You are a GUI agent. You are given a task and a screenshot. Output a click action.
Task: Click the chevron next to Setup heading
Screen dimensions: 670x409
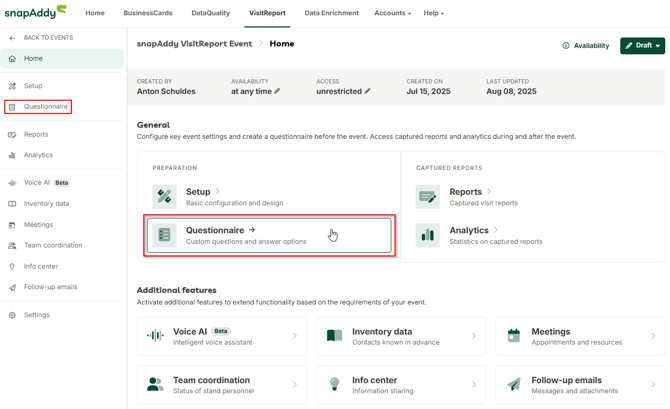point(217,191)
